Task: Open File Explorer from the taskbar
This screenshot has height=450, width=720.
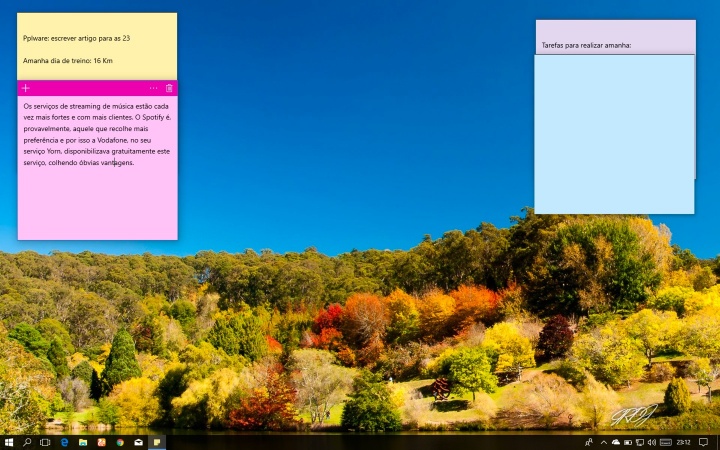Action: tap(83, 441)
